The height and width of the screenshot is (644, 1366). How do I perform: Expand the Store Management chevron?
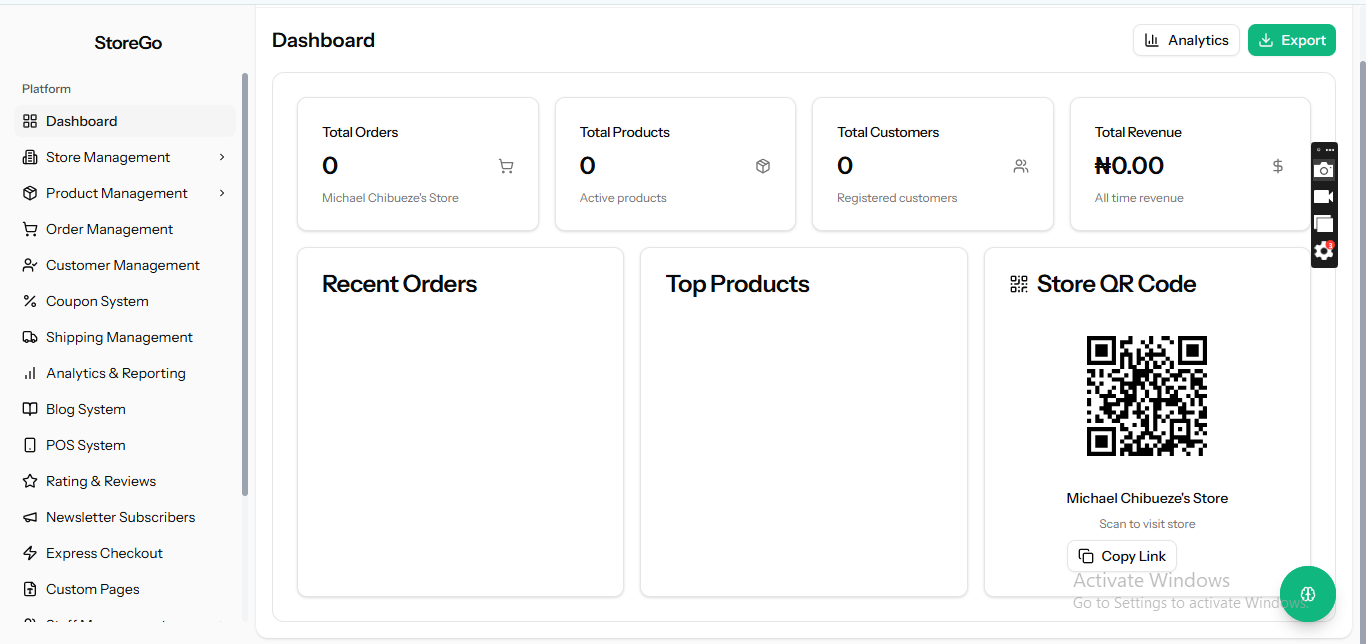tap(222, 157)
